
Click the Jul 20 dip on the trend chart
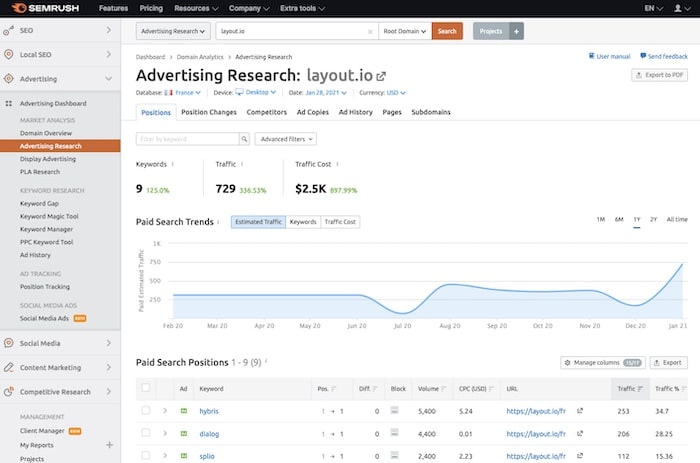pyautogui.click(x=402, y=313)
